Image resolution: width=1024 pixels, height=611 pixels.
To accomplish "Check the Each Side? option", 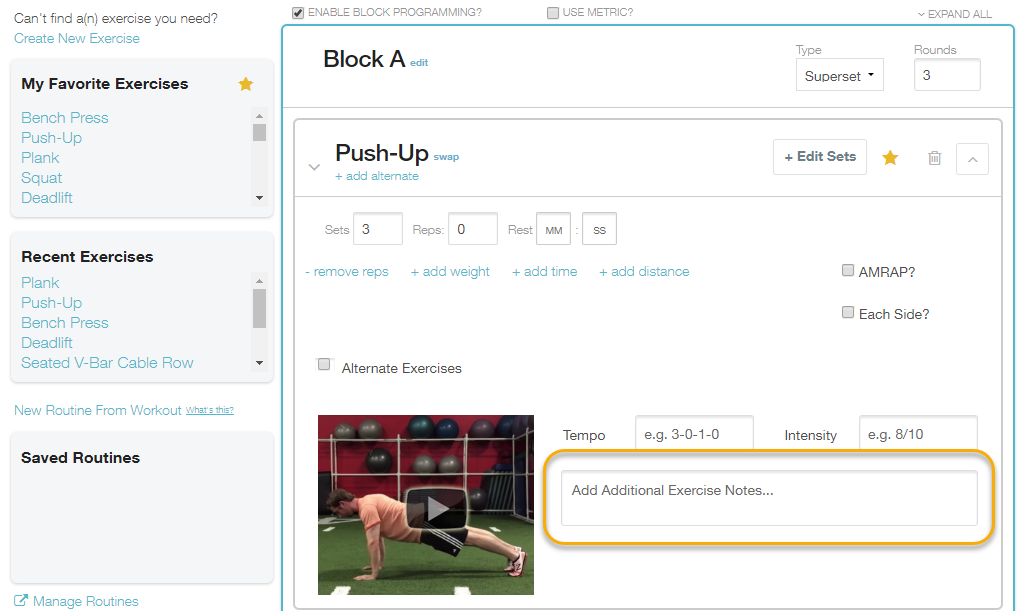I will 848,313.
